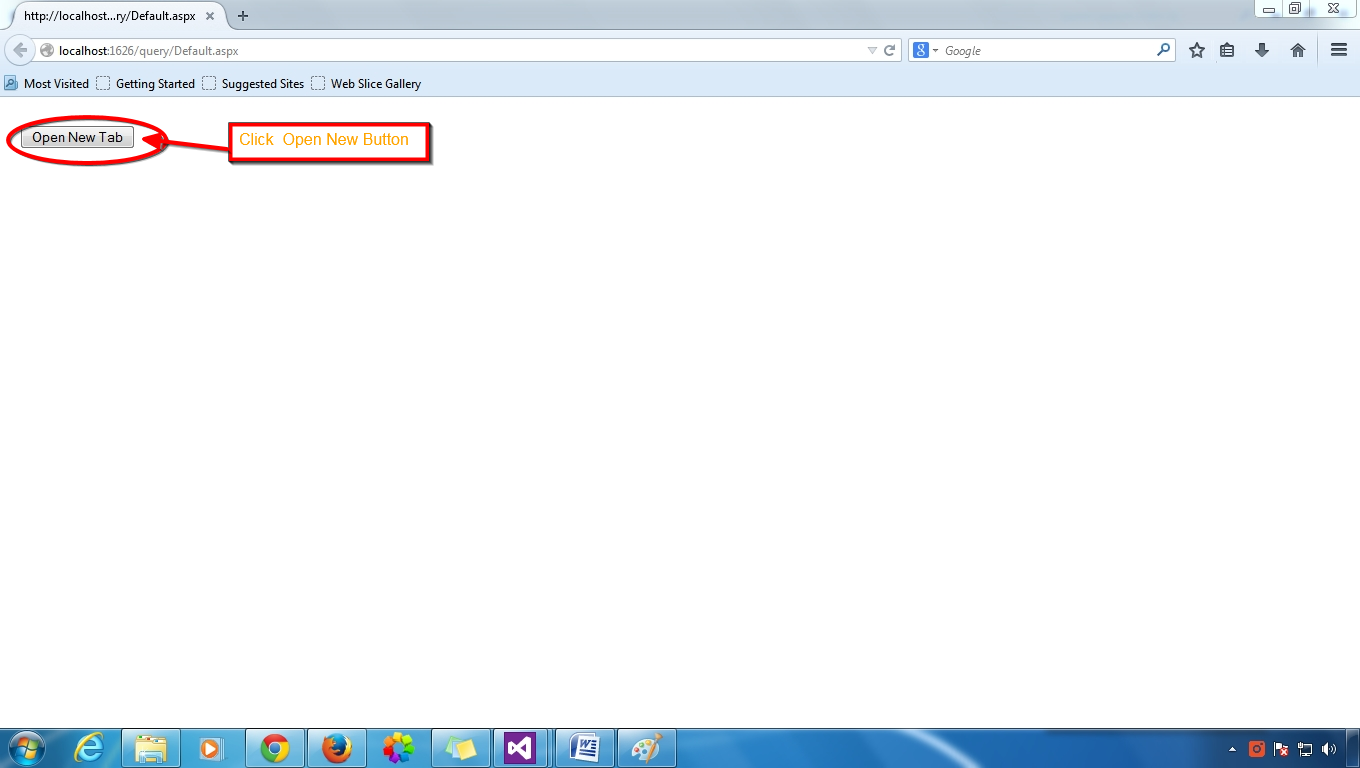1360x768 pixels.
Task: Open the Google search engine dropdown
Action: pyautogui.click(x=925, y=50)
